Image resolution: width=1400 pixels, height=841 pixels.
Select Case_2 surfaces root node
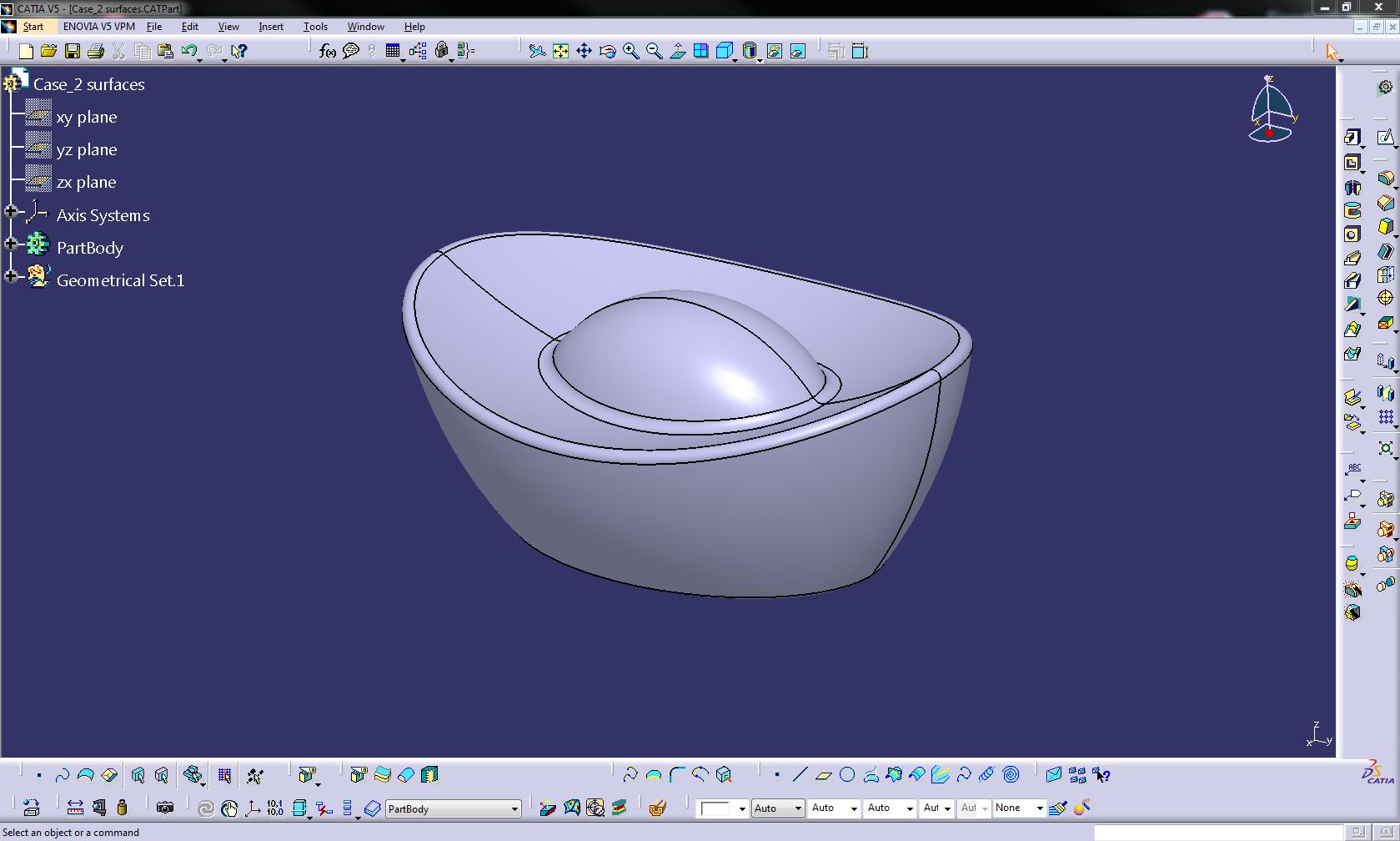coord(89,84)
